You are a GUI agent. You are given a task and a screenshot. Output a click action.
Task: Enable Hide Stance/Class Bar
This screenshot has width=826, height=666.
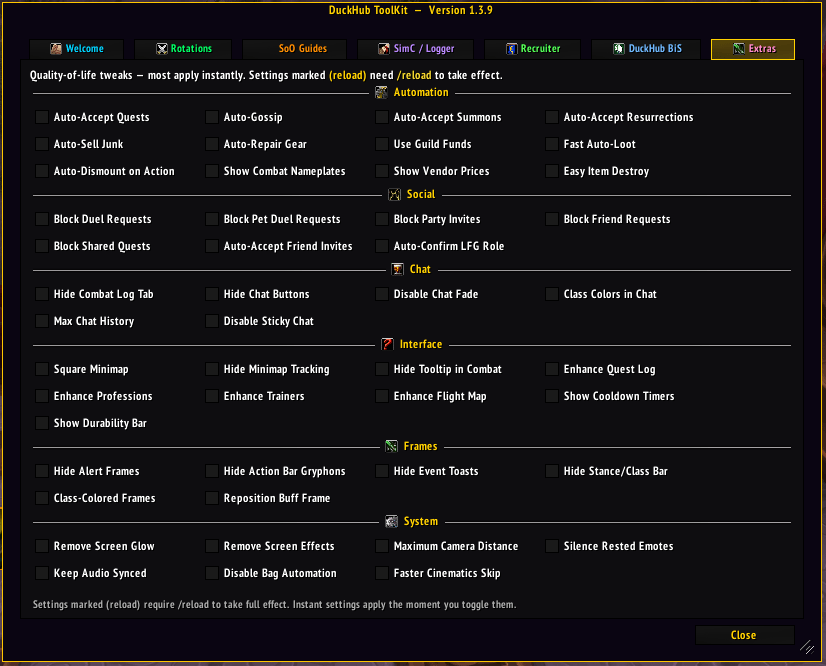click(x=552, y=471)
